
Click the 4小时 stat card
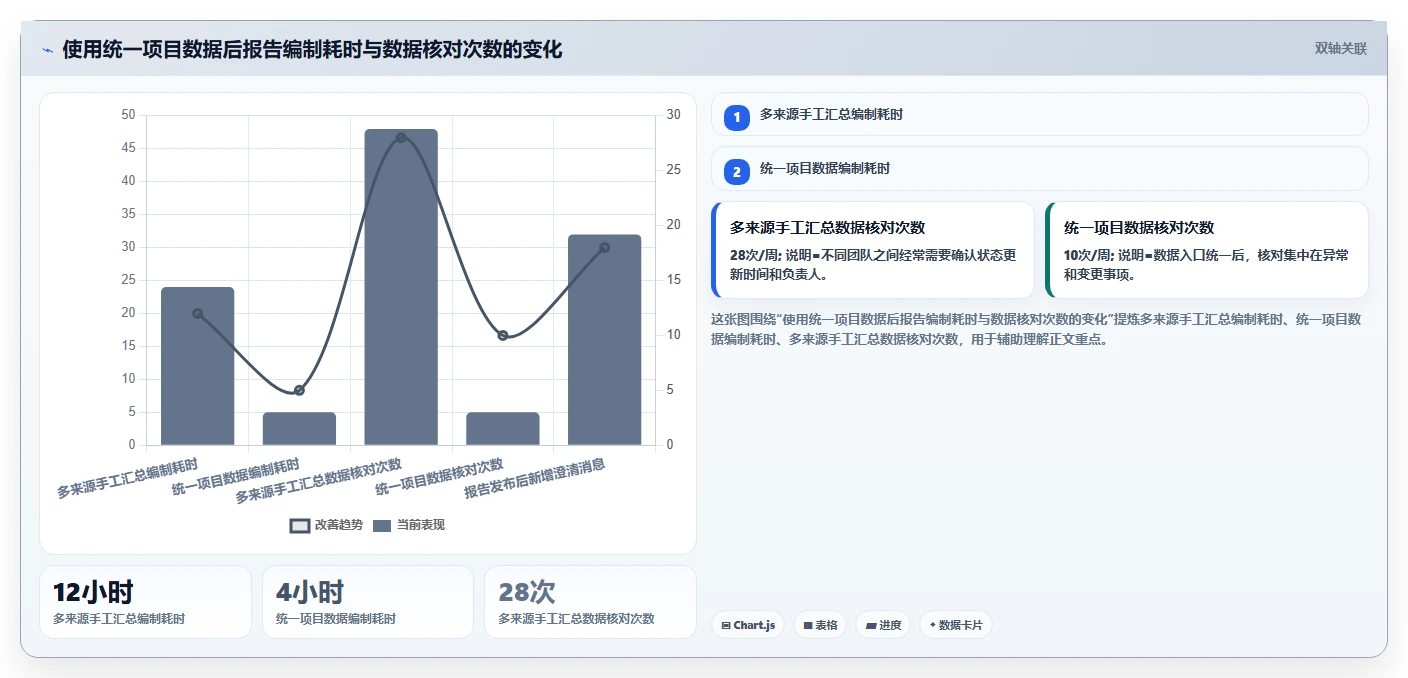368,601
